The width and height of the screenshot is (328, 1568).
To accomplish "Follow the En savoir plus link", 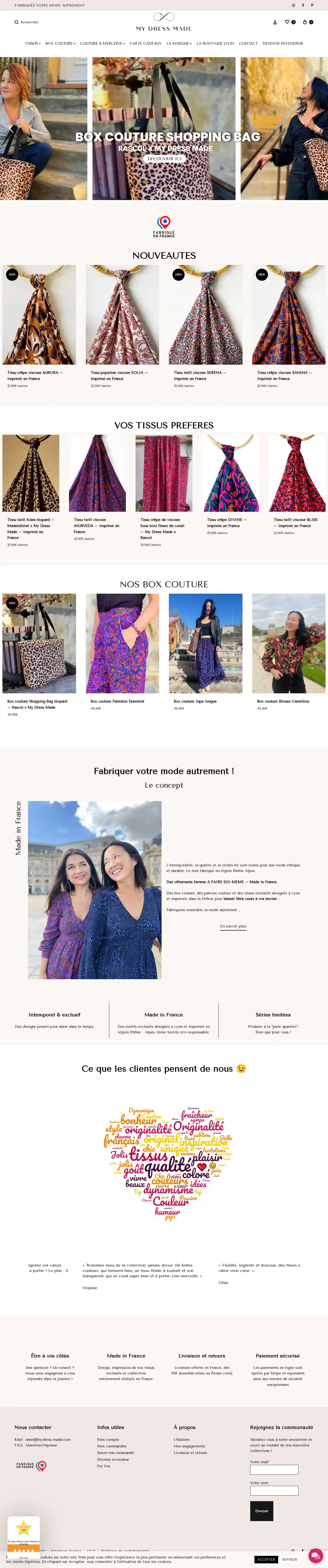I will (x=233, y=926).
